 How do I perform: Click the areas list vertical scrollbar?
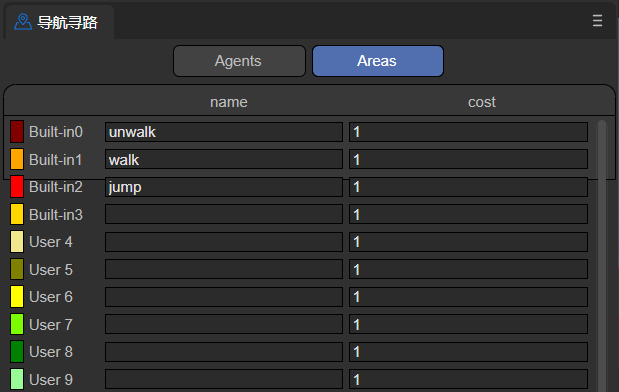[x=602, y=256]
